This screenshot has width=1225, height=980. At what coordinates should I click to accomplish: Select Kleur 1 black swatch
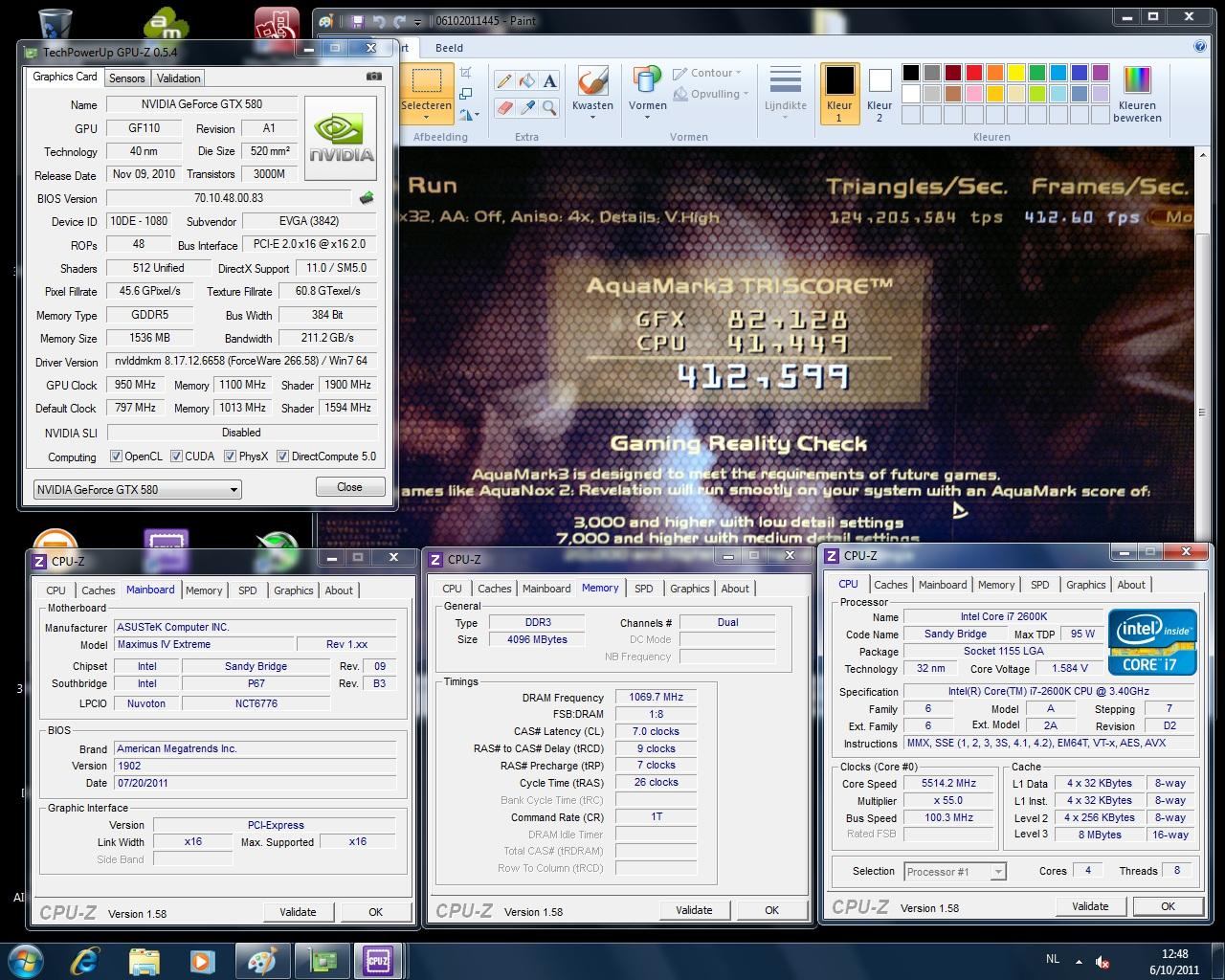coord(839,94)
